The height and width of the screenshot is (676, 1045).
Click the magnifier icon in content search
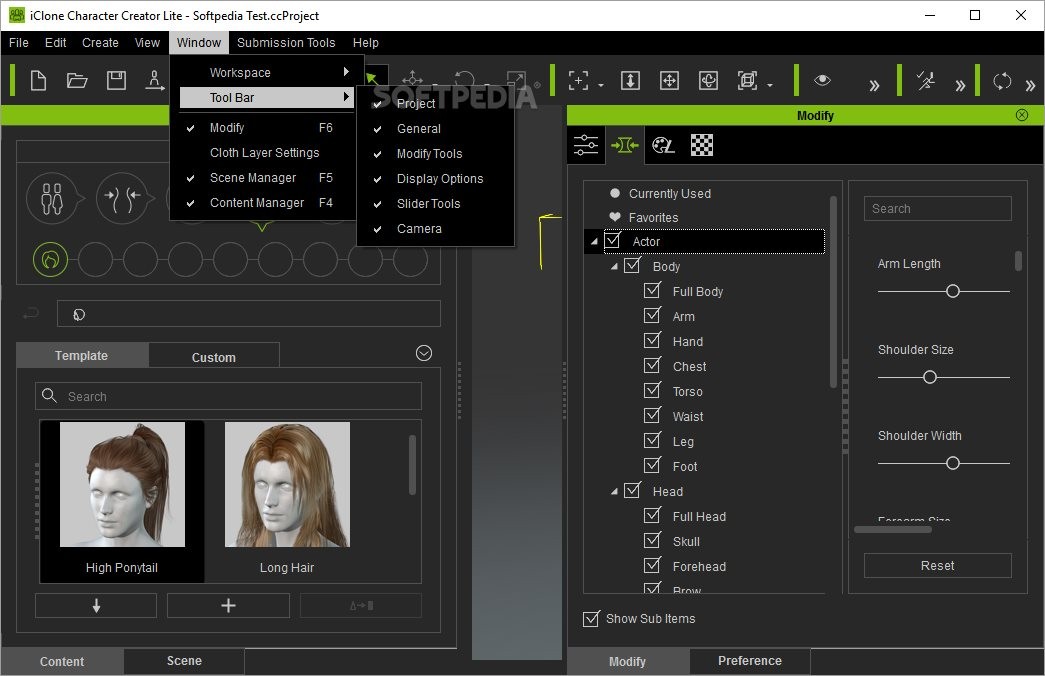pyautogui.click(x=49, y=396)
